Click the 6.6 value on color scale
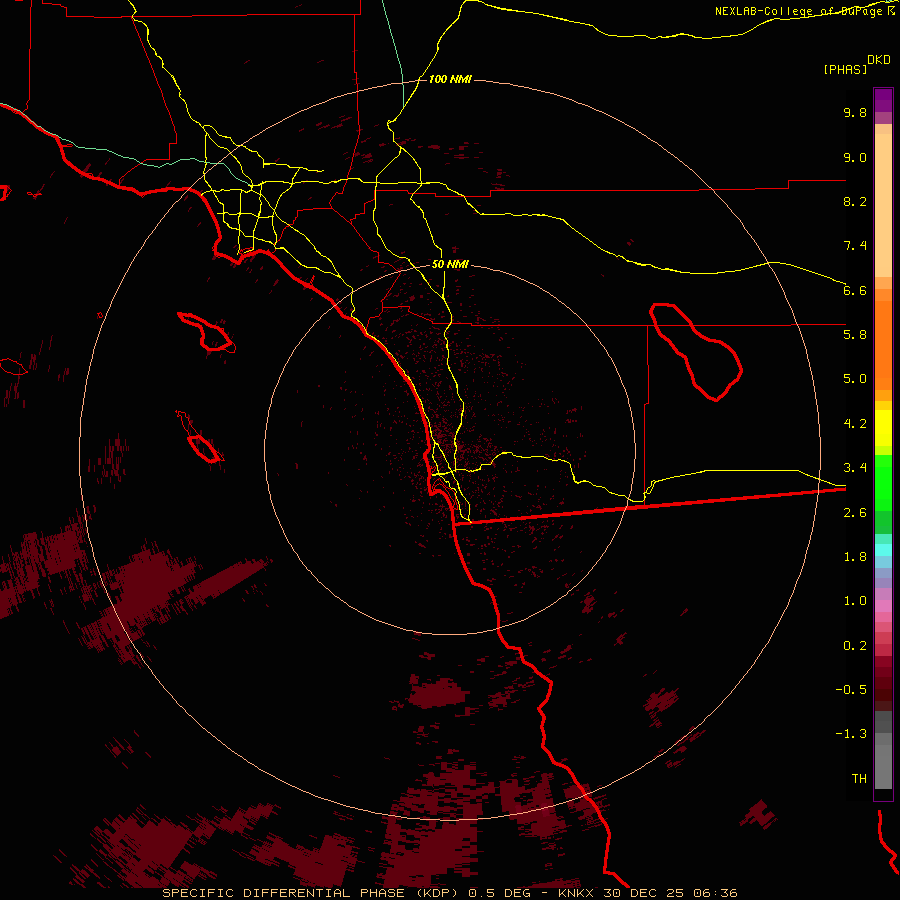 tap(855, 290)
